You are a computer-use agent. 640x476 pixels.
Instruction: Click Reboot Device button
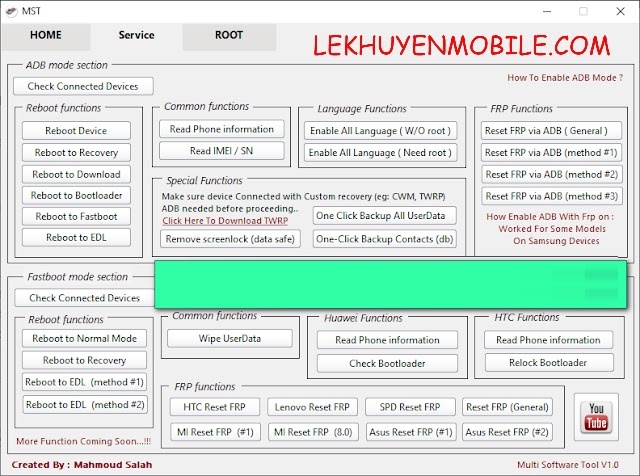[76, 131]
